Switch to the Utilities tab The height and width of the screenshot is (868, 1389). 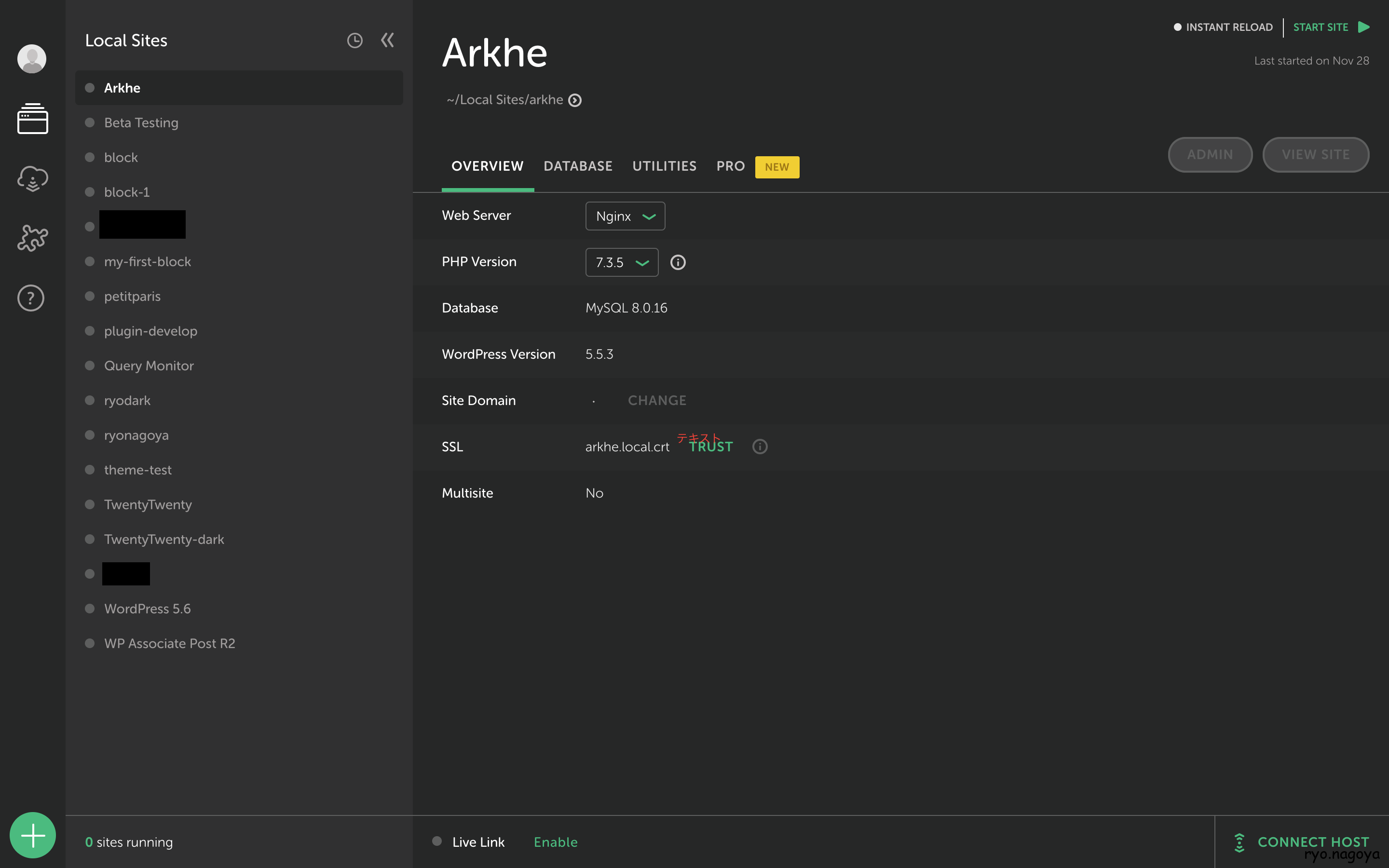664,166
